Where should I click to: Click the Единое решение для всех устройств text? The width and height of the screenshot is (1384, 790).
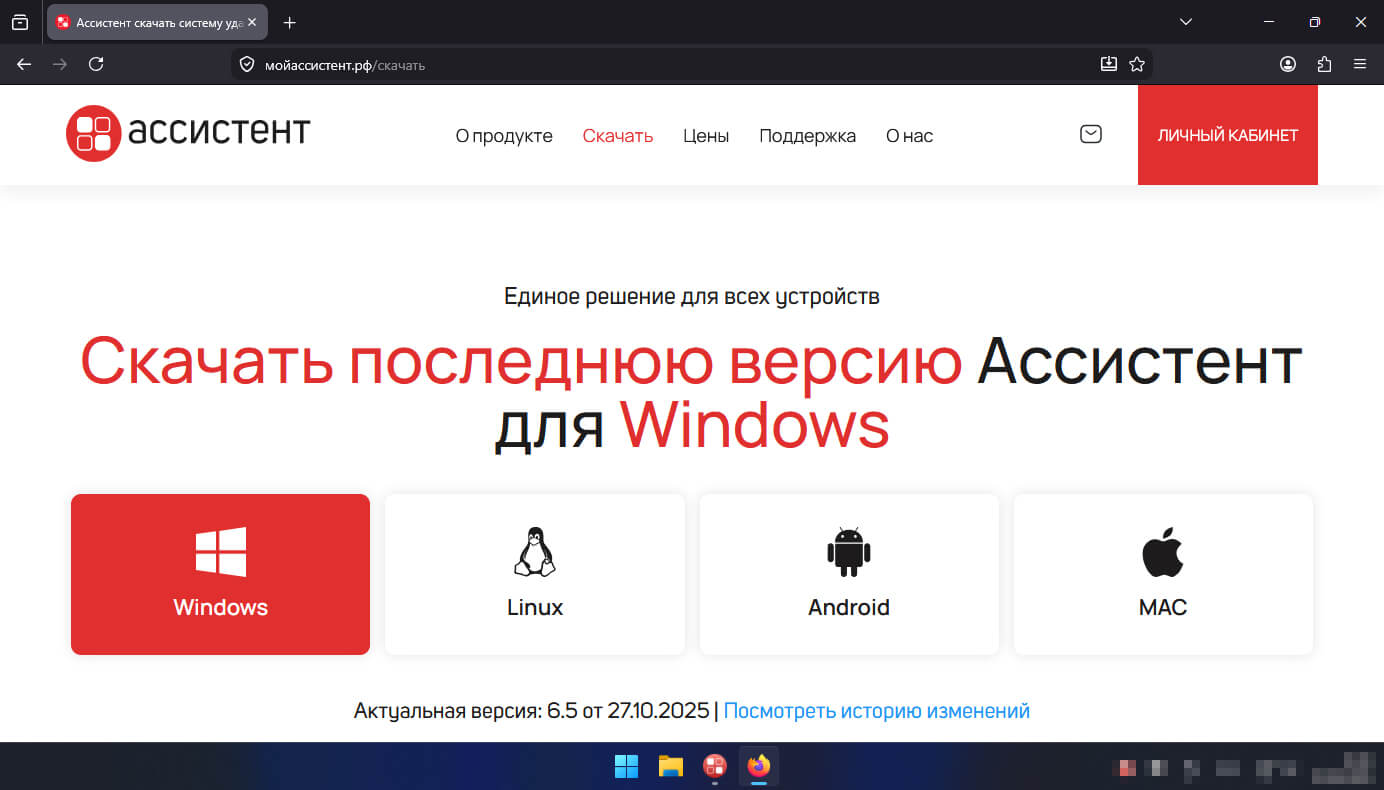[692, 297]
